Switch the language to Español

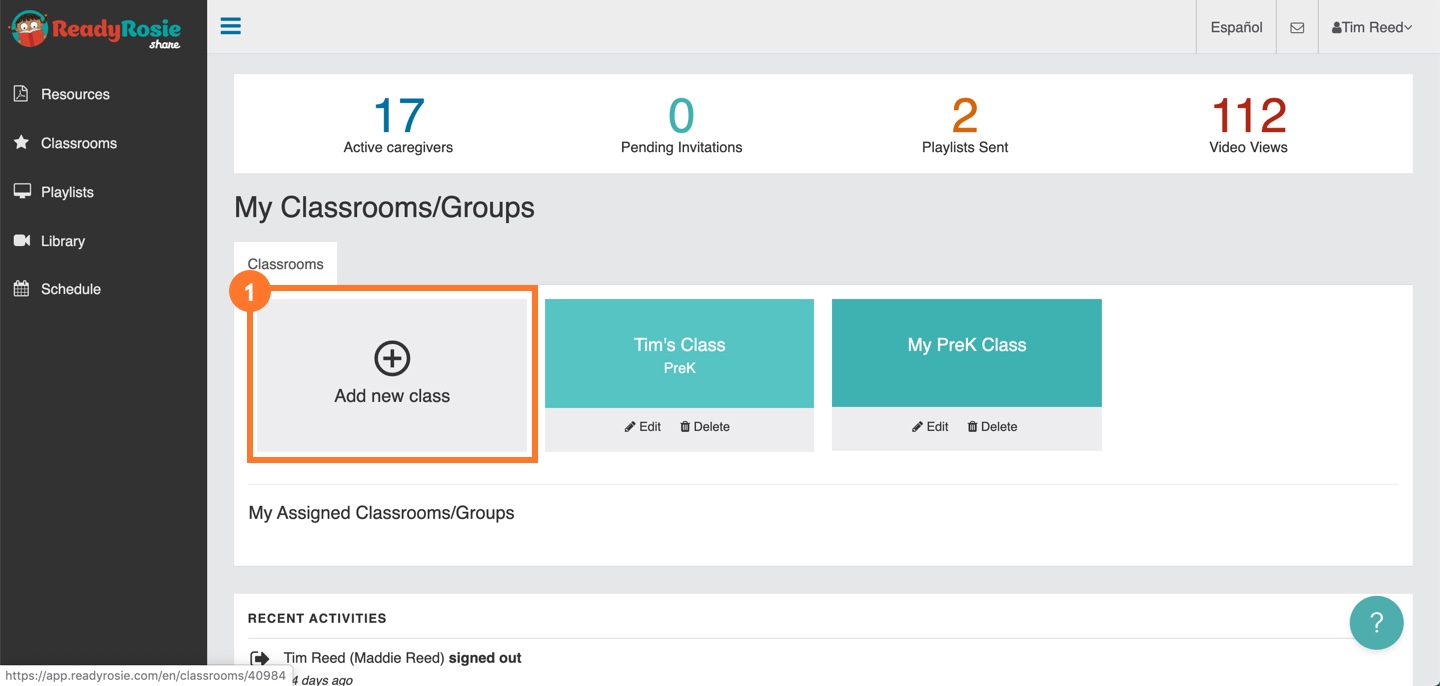point(1235,27)
